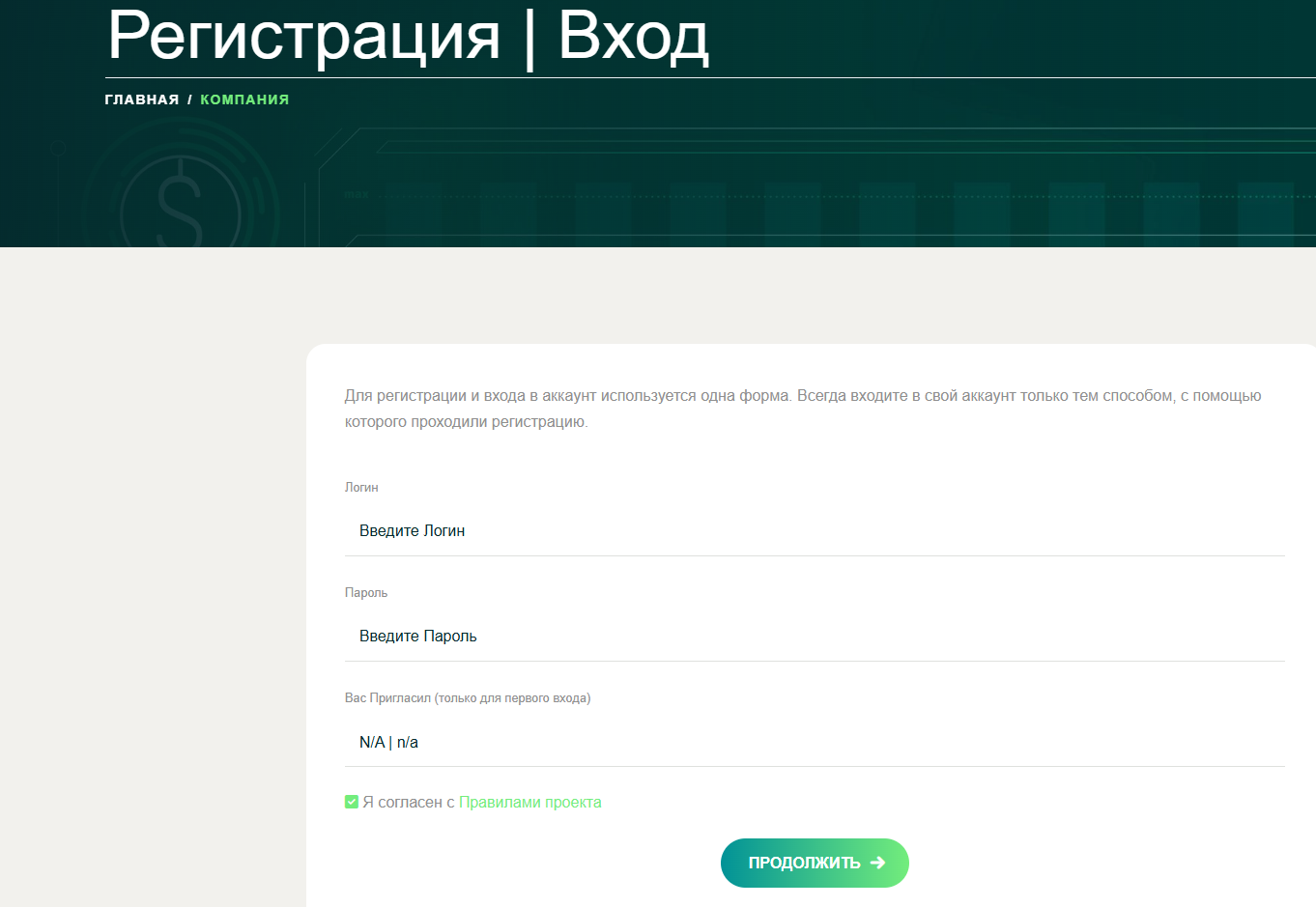The height and width of the screenshot is (907, 1316).
Task: Open the ГЛАВНАЯ breadcrumb link
Action: pos(142,99)
